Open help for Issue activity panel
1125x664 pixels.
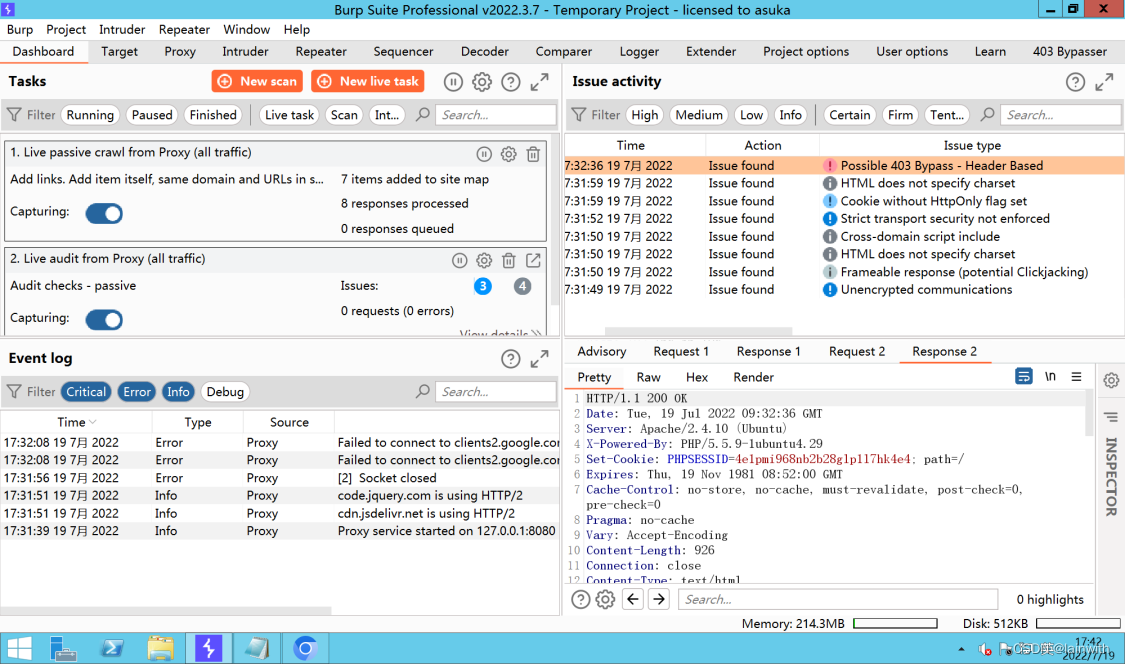pos(1075,82)
